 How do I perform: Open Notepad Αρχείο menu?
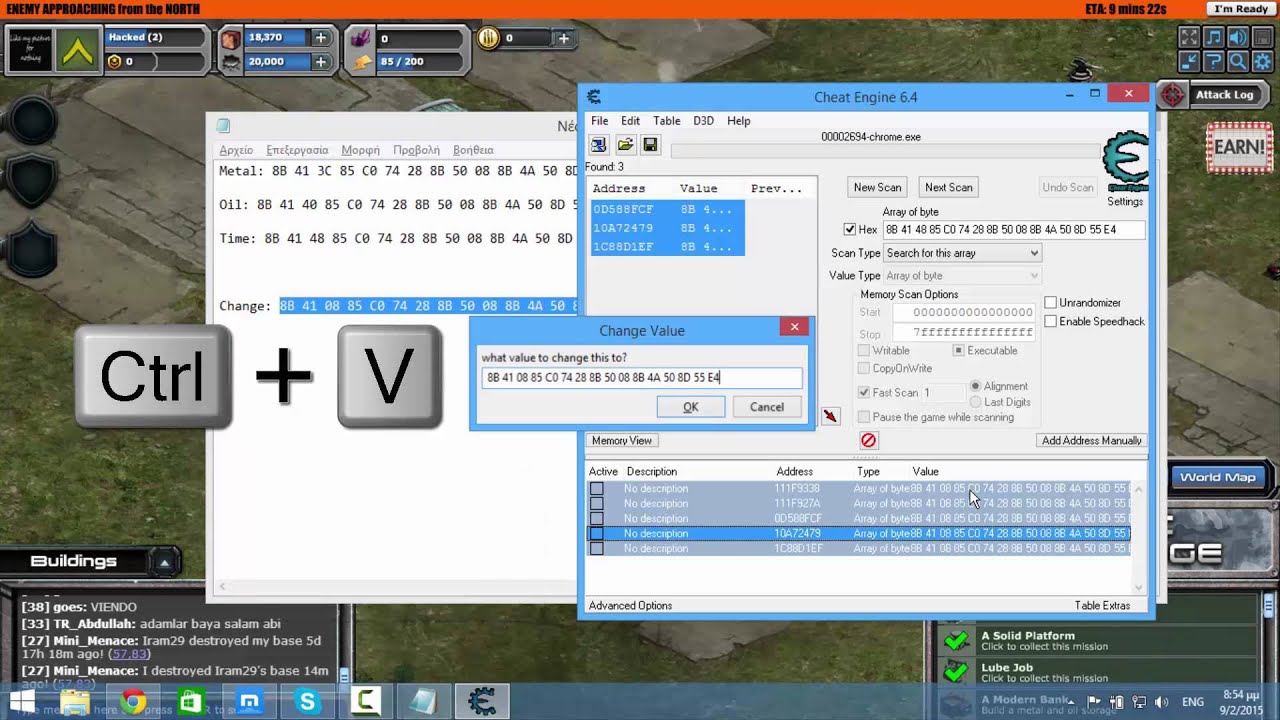[236, 150]
